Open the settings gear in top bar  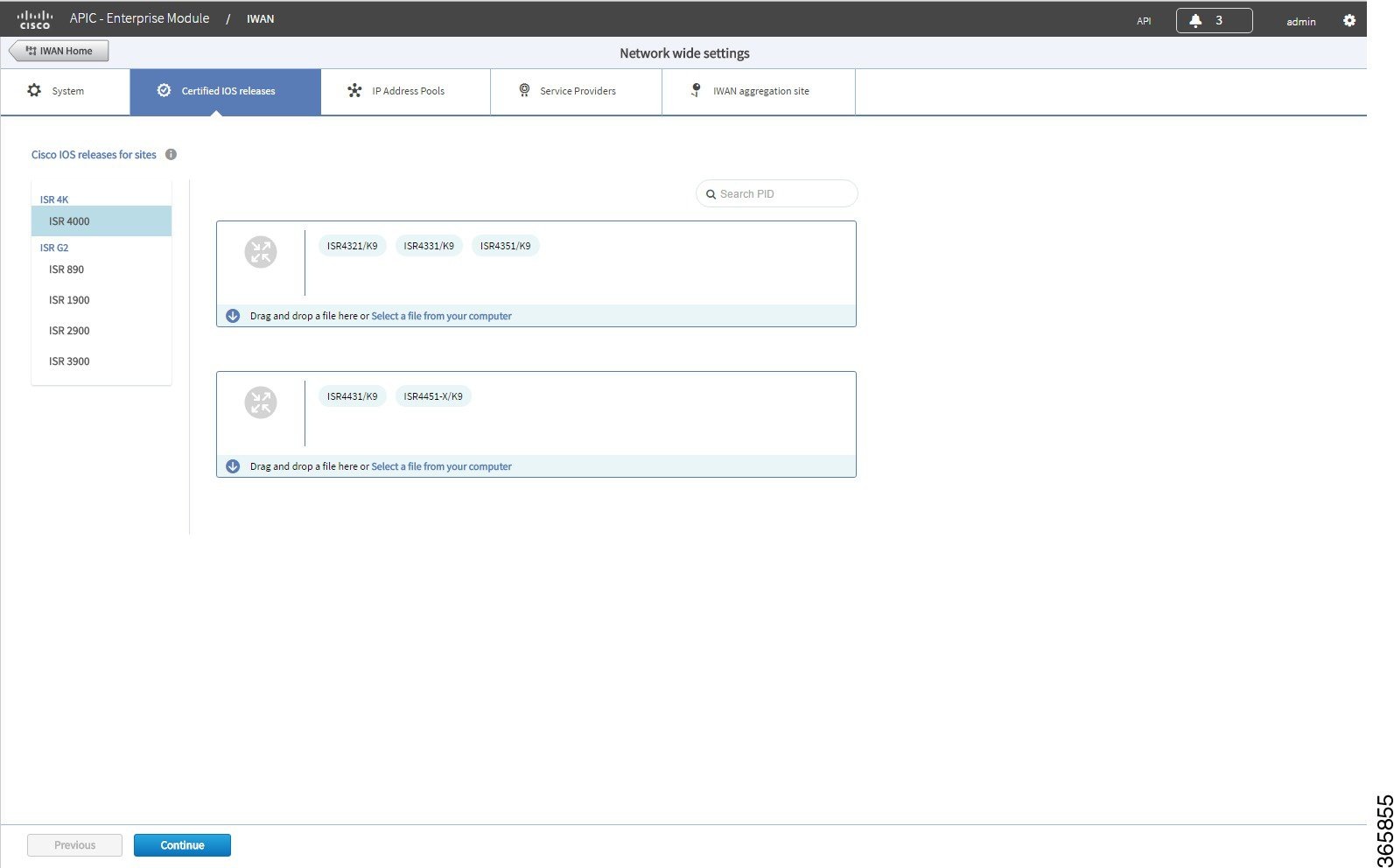(x=1349, y=20)
